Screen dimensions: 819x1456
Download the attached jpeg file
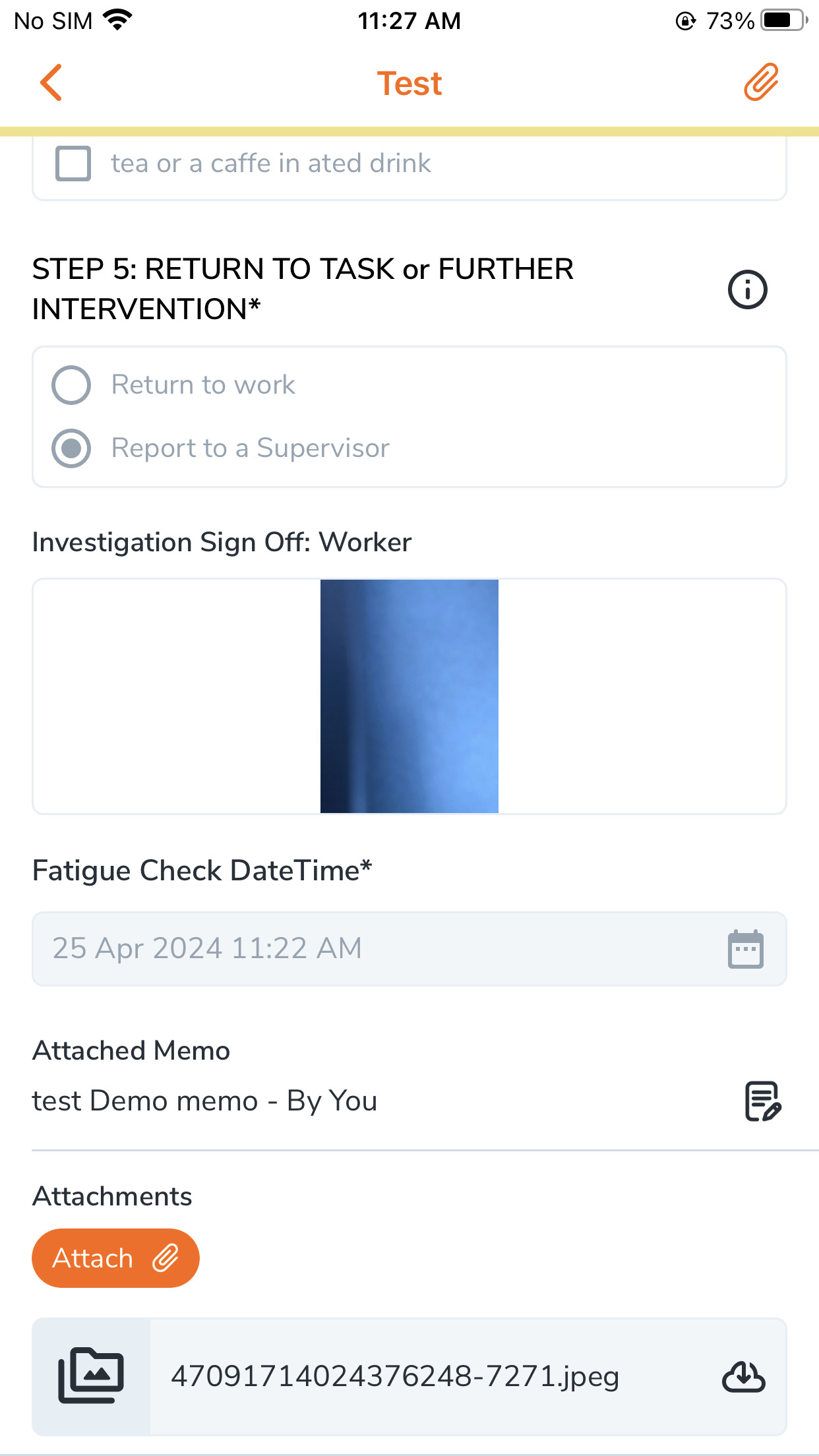(x=744, y=1377)
